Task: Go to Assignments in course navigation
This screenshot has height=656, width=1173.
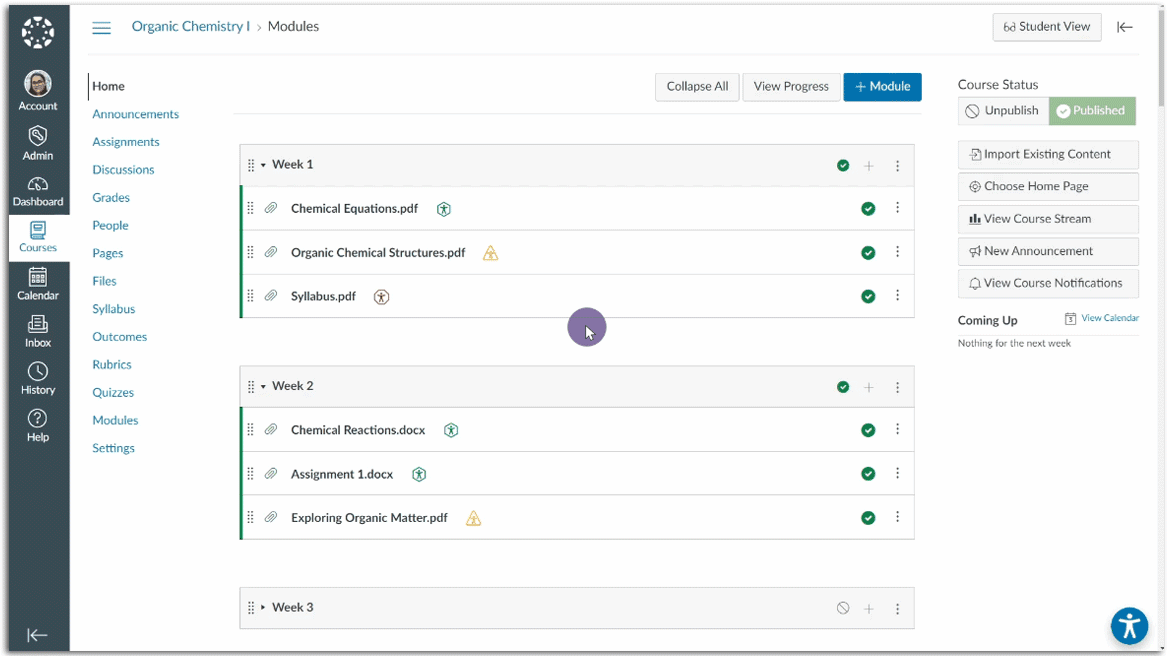Action: point(126,142)
